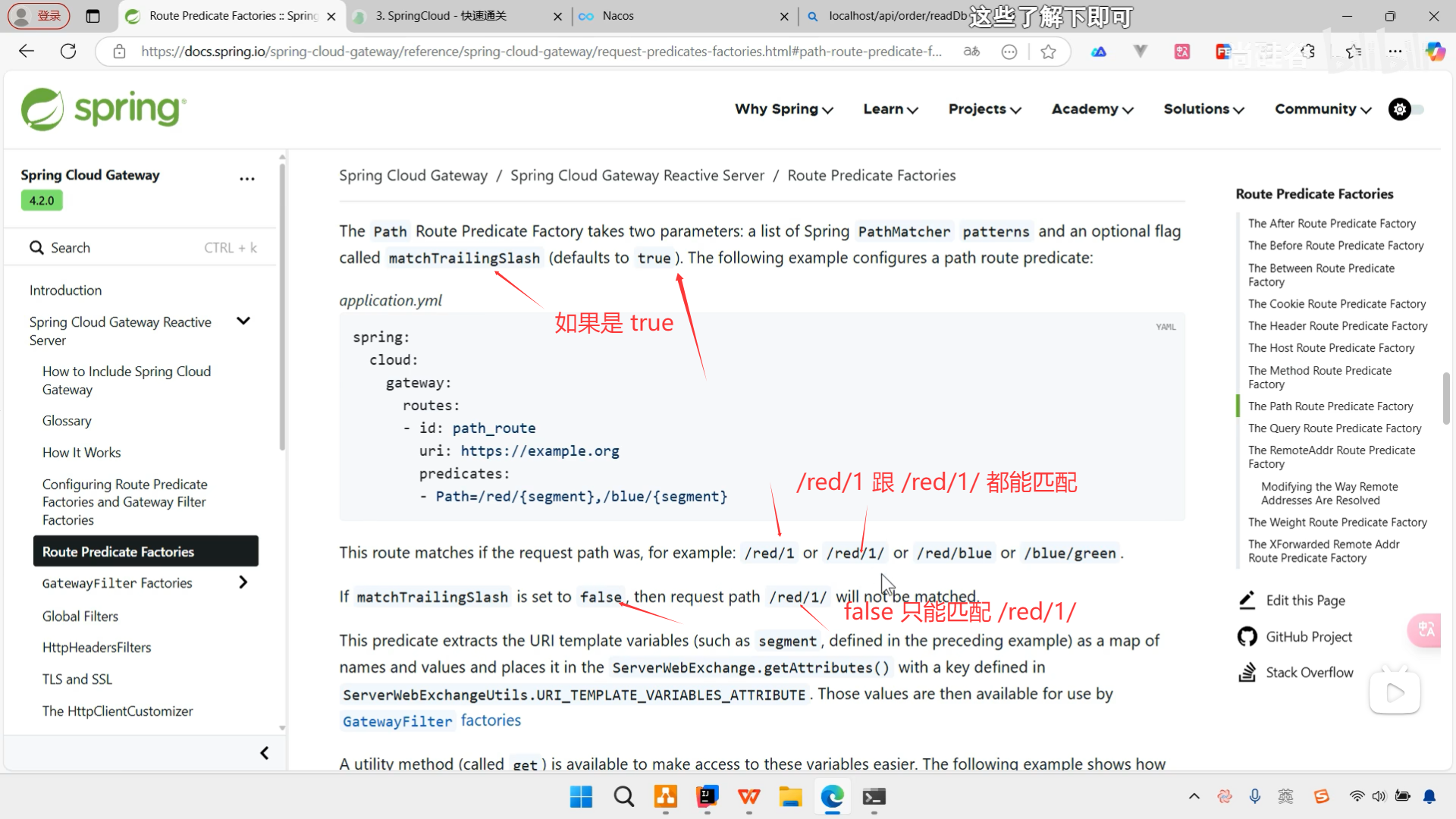Expand GatewayFilter Factories tree item
Screen dimensions: 1456x819
(x=243, y=582)
